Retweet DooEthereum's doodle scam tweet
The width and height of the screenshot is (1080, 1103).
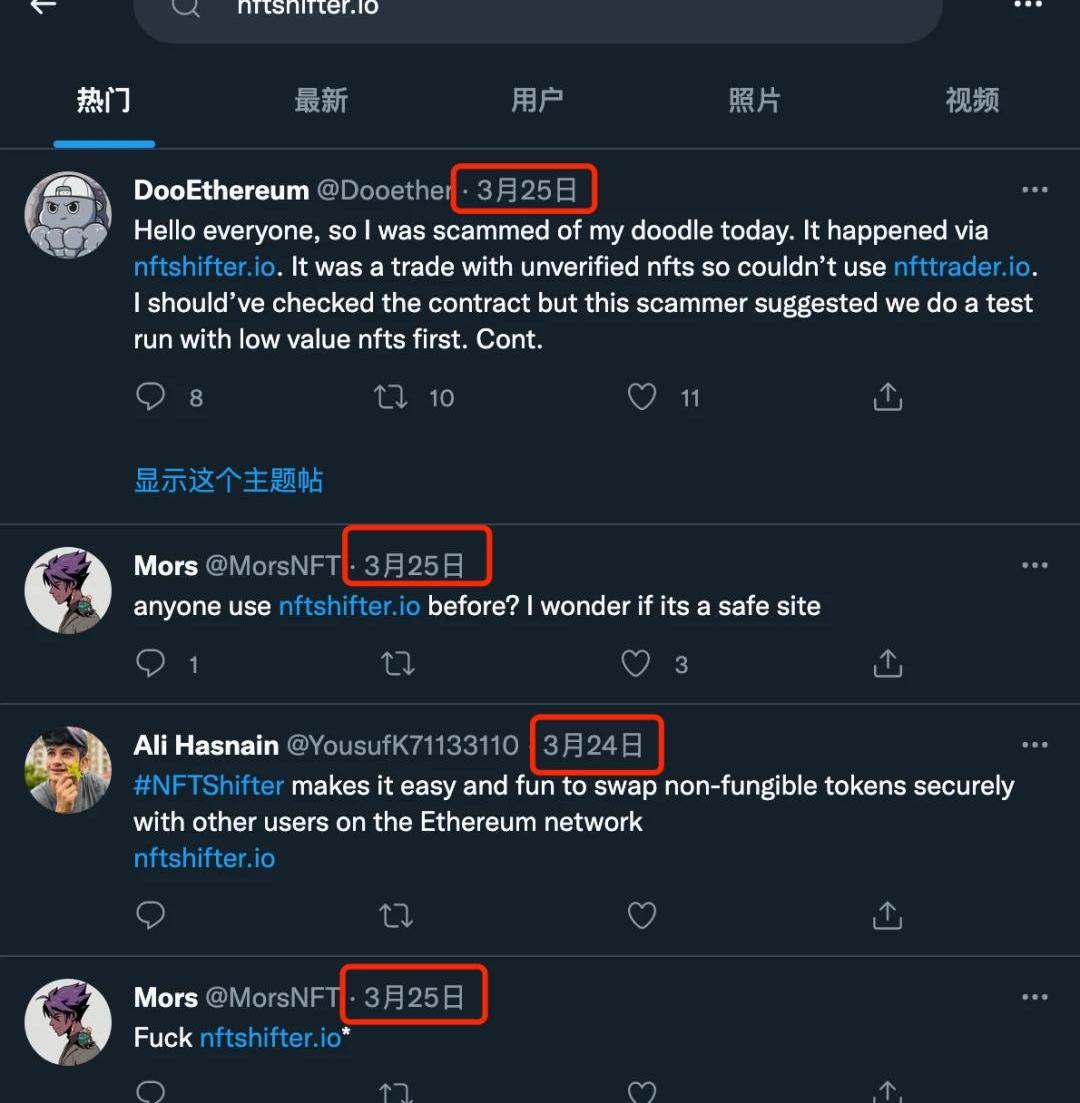[390, 397]
